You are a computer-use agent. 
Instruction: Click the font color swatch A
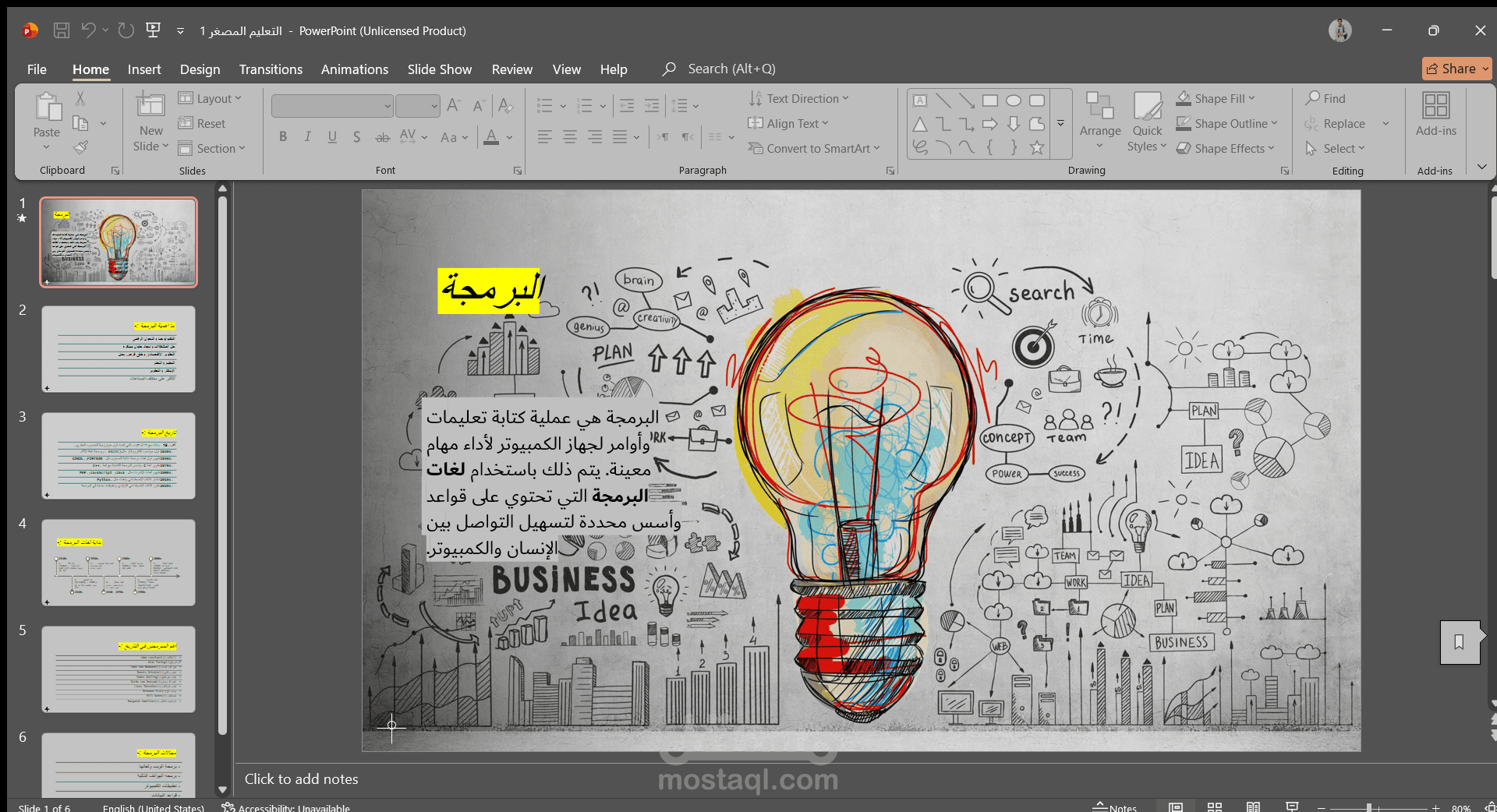click(491, 137)
